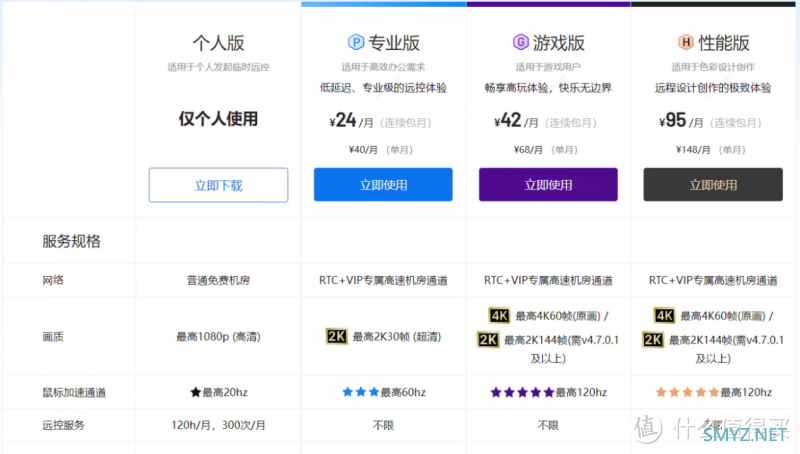Screen dimensions: 800x454
Task: Click the ¥24/月 连续包月 price
Action: [x=380, y=121]
